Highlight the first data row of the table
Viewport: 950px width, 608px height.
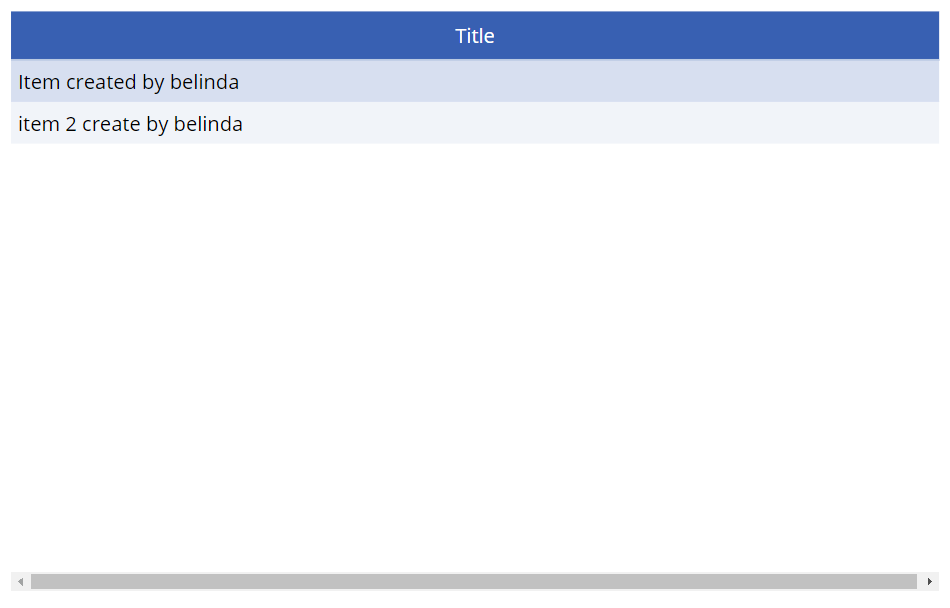(474, 82)
